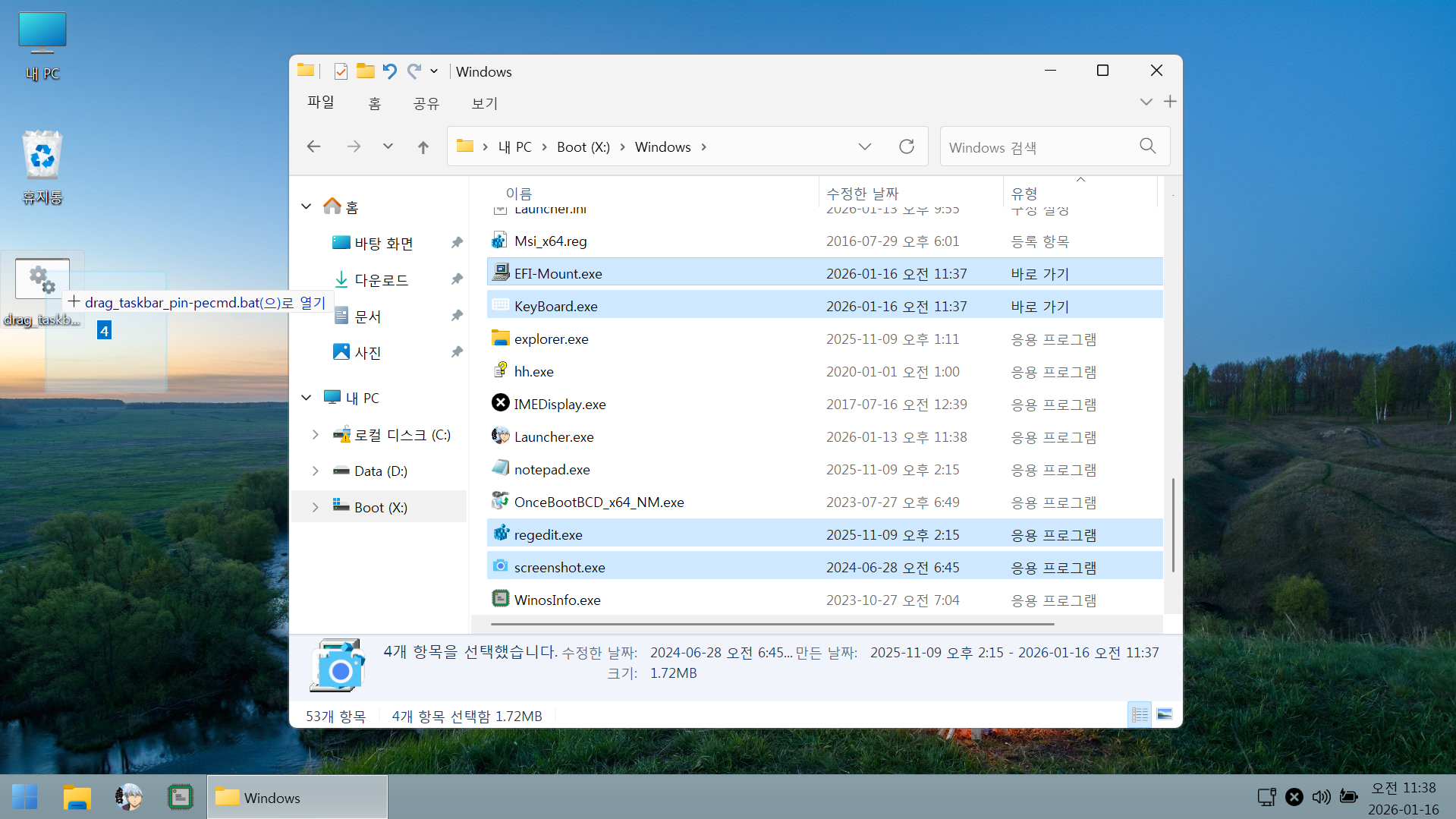The image size is (1456, 819).
Task: Select Data (D:) drive in navigation pane
Action: click(380, 471)
